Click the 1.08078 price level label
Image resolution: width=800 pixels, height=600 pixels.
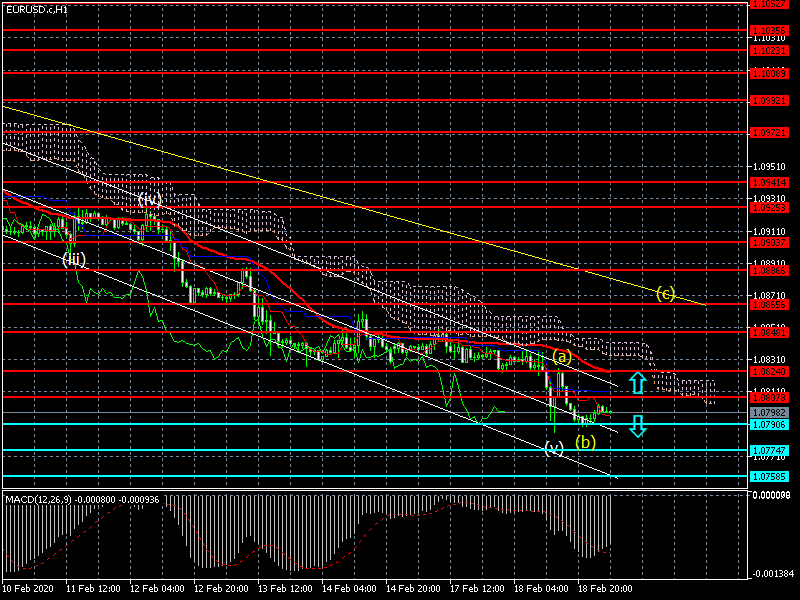coord(769,397)
